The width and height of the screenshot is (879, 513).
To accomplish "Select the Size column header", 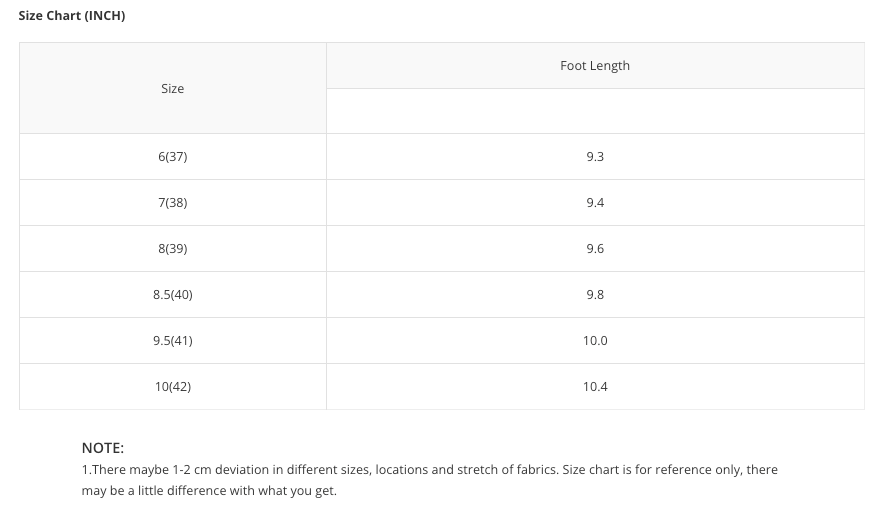I will (x=172, y=89).
